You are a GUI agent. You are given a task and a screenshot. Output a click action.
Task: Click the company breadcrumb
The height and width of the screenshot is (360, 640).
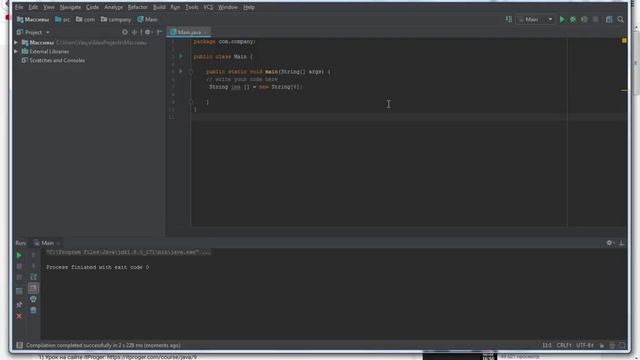pos(116,19)
